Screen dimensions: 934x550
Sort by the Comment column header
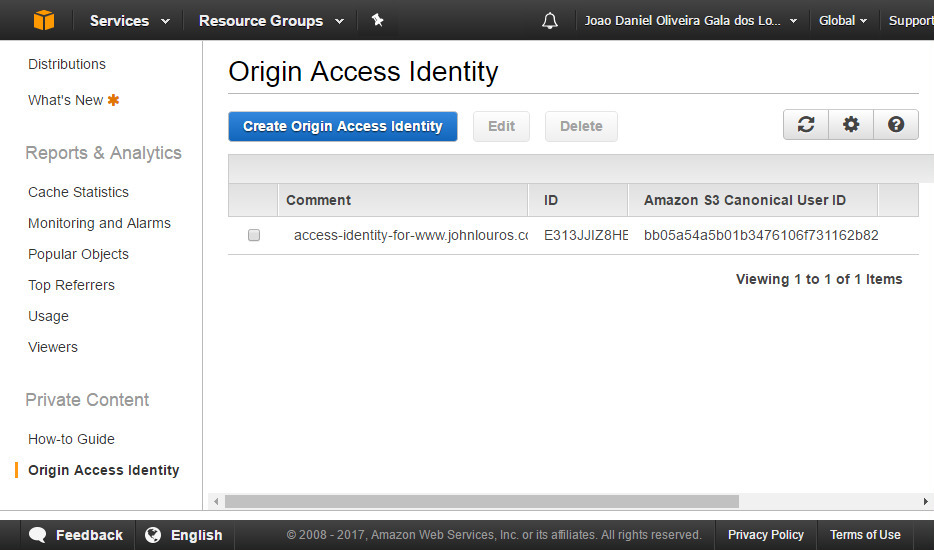point(403,200)
